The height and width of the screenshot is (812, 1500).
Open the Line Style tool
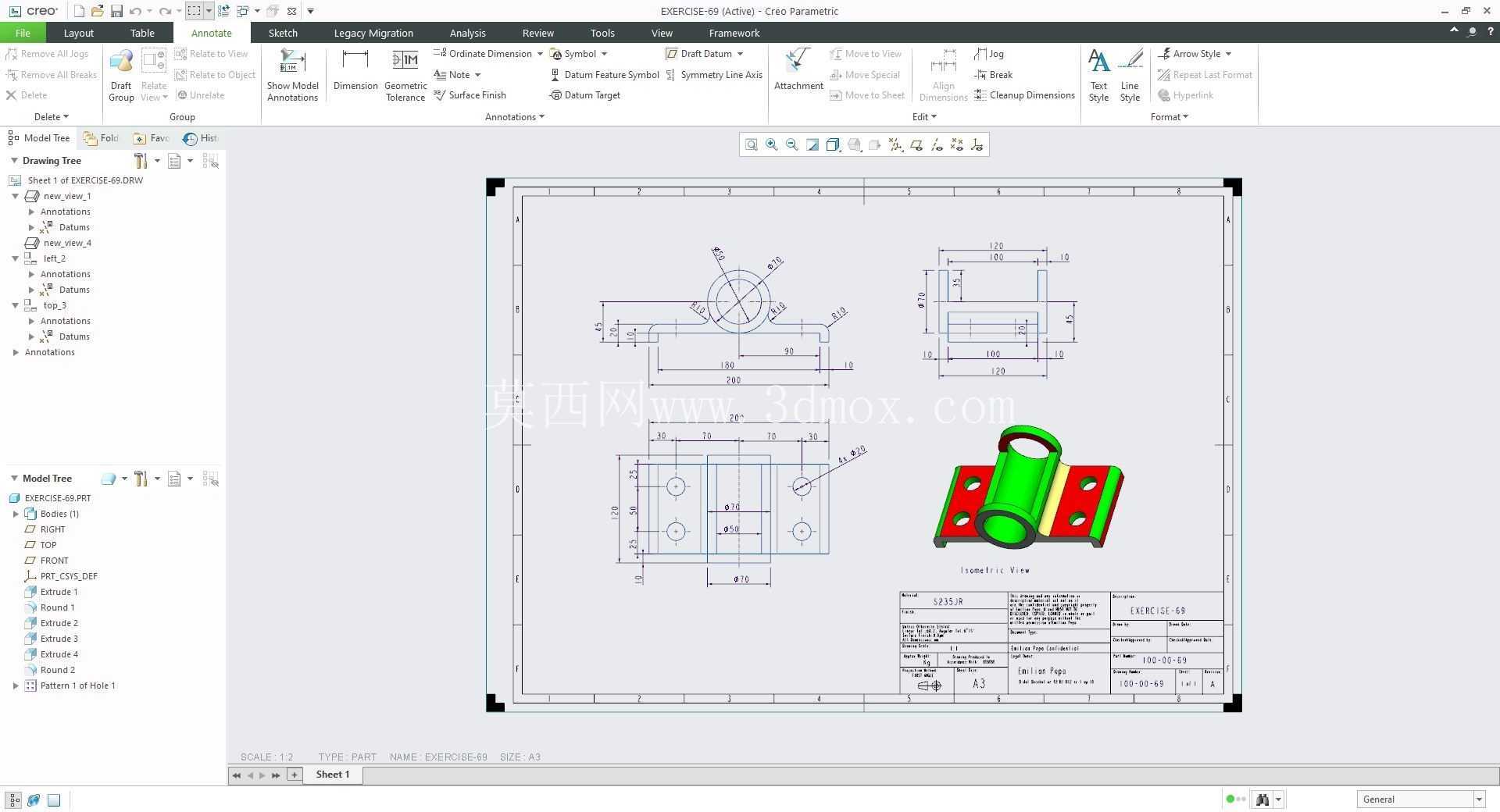1130,75
